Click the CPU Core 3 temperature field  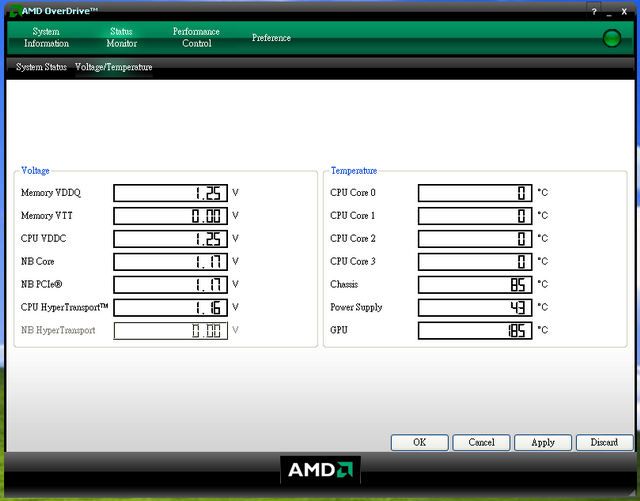click(x=475, y=262)
